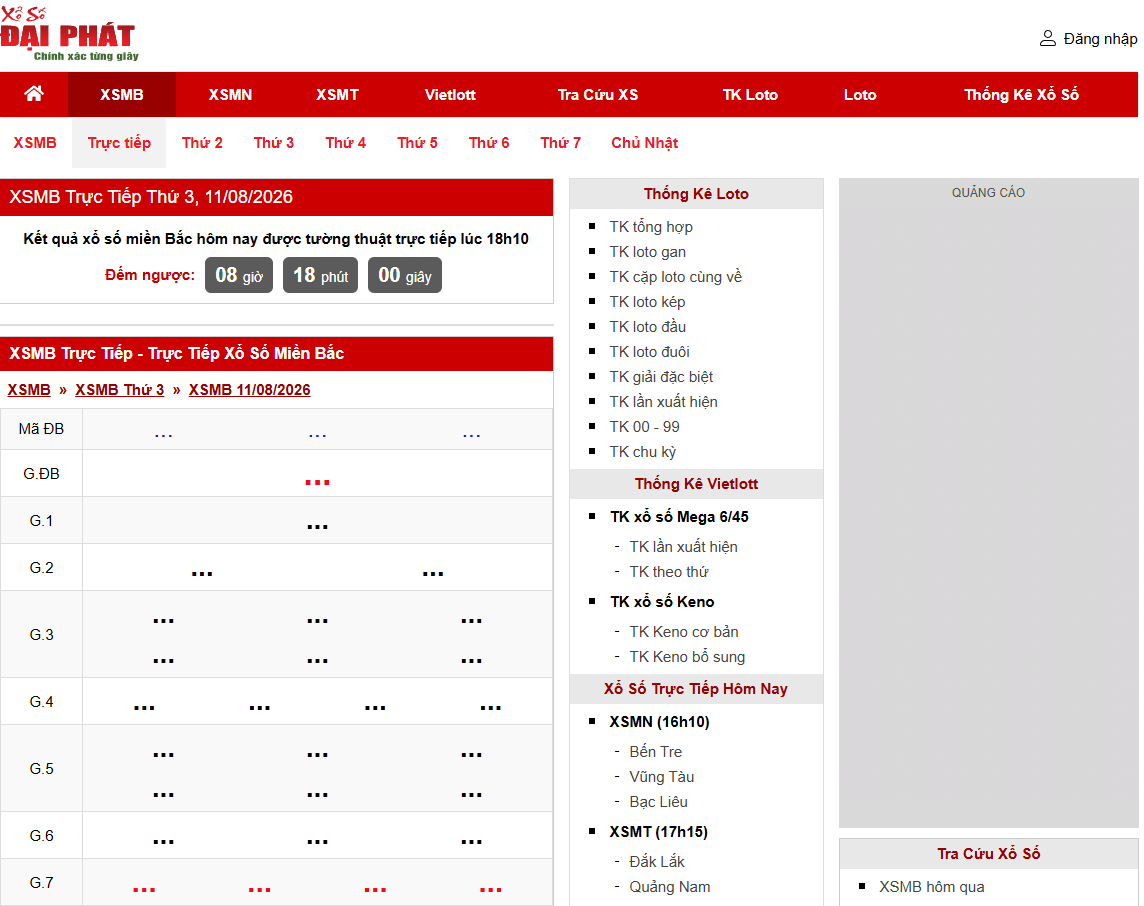
Task: Open TK giải đặc biệt link
Action: click(661, 376)
